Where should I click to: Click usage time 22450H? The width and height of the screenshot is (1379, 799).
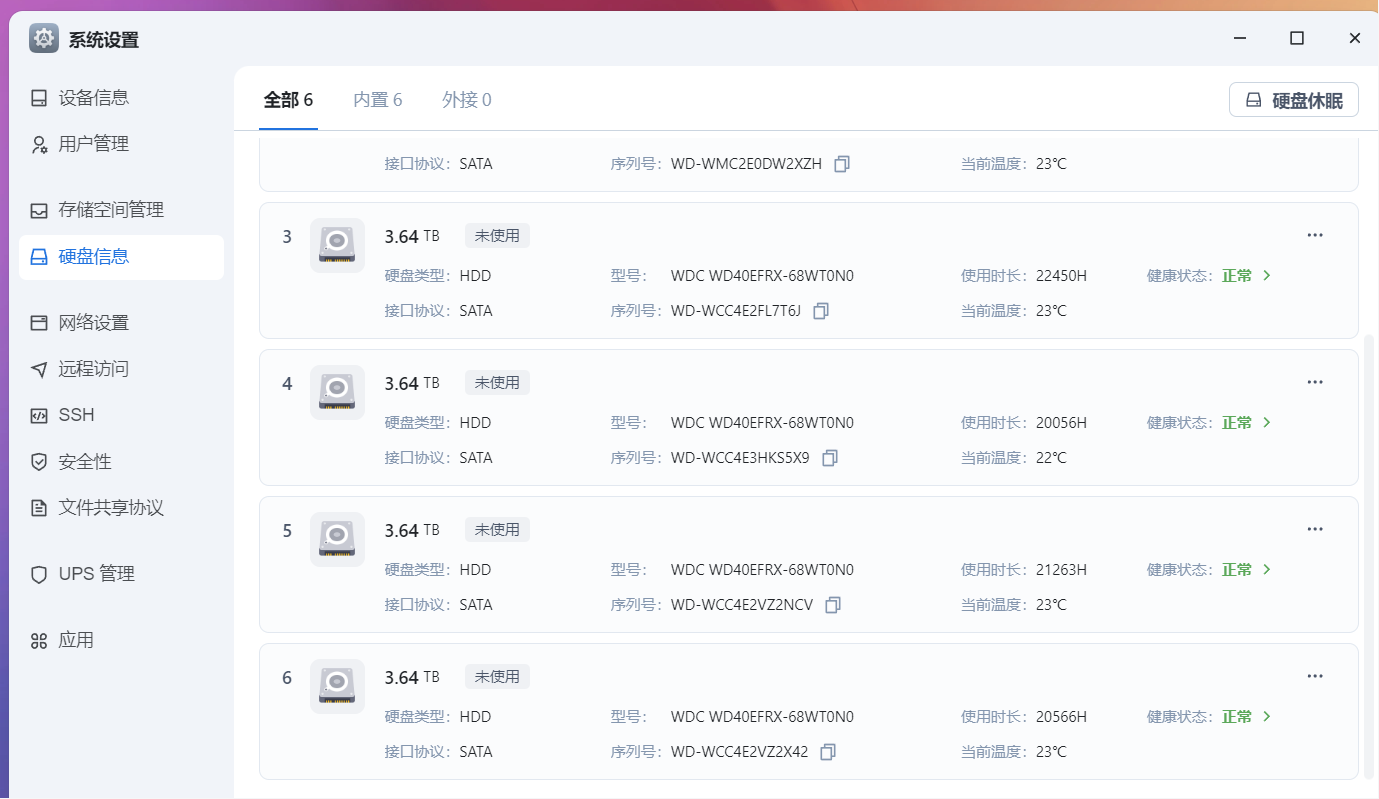click(1061, 276)
